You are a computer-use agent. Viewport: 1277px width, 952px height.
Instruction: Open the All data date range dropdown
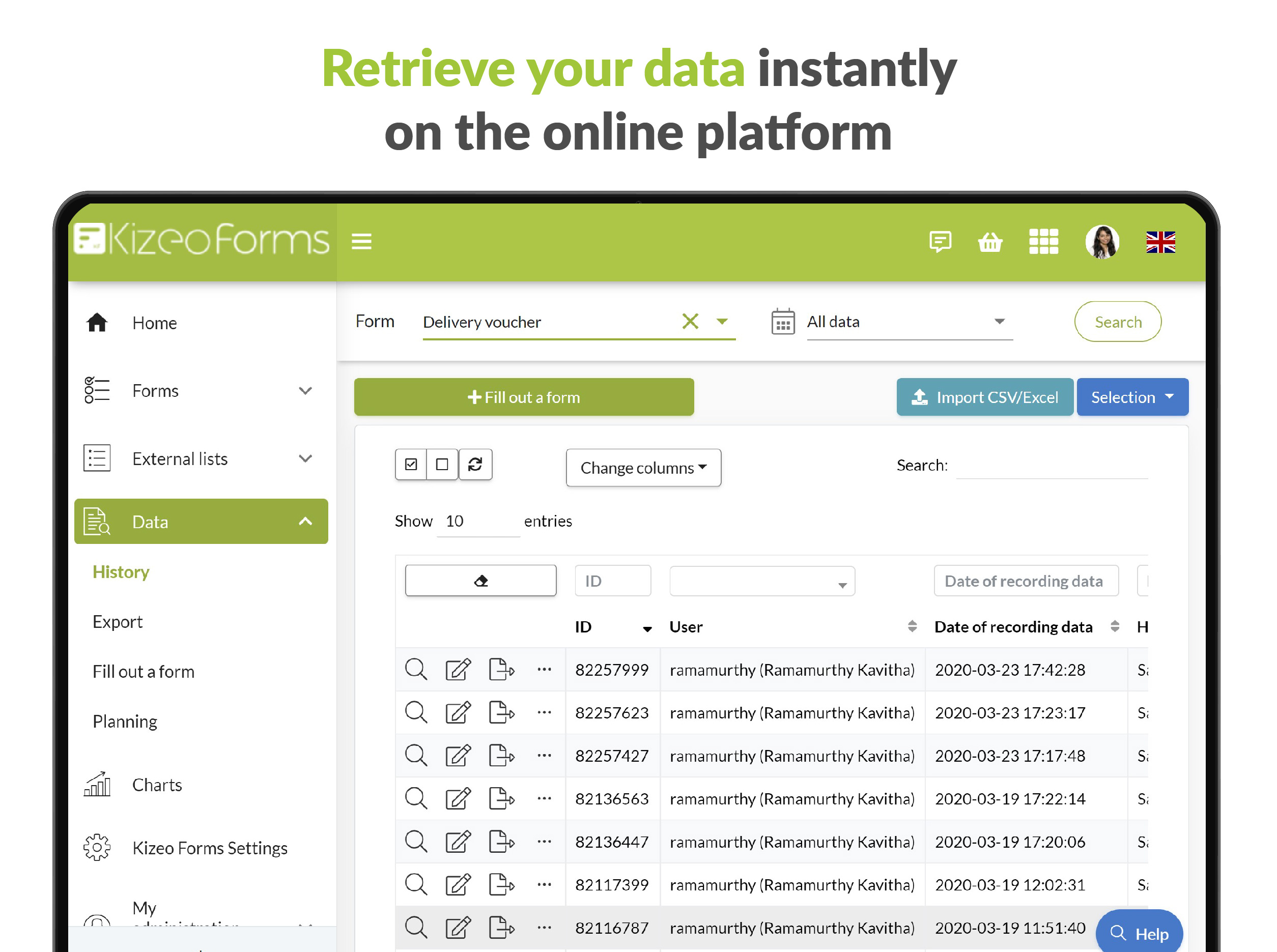click(x=909, y=322)
